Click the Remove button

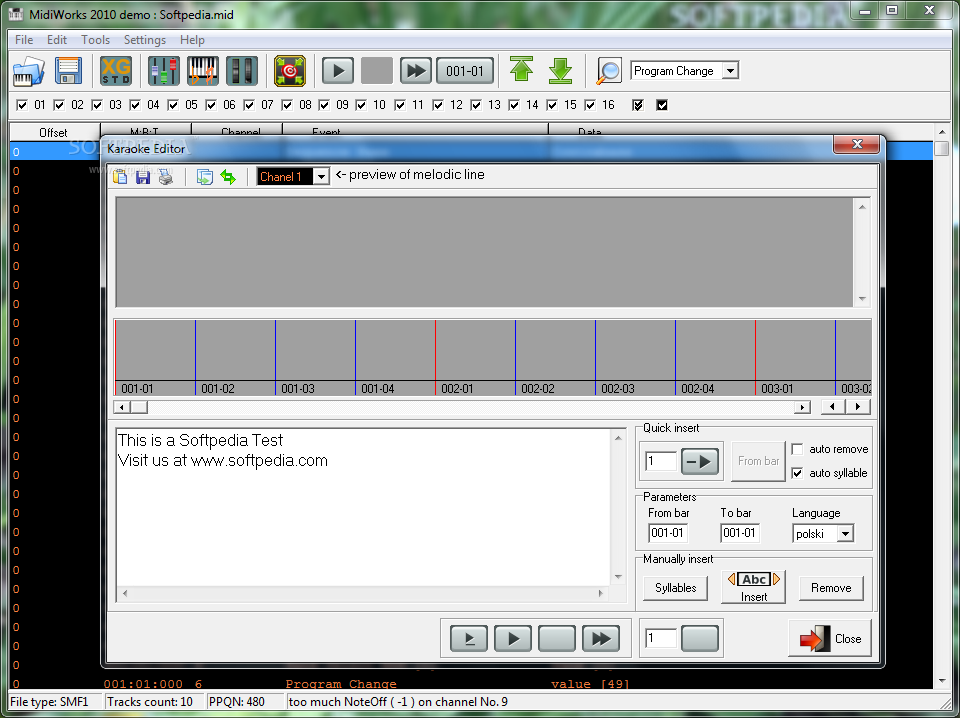831,588
